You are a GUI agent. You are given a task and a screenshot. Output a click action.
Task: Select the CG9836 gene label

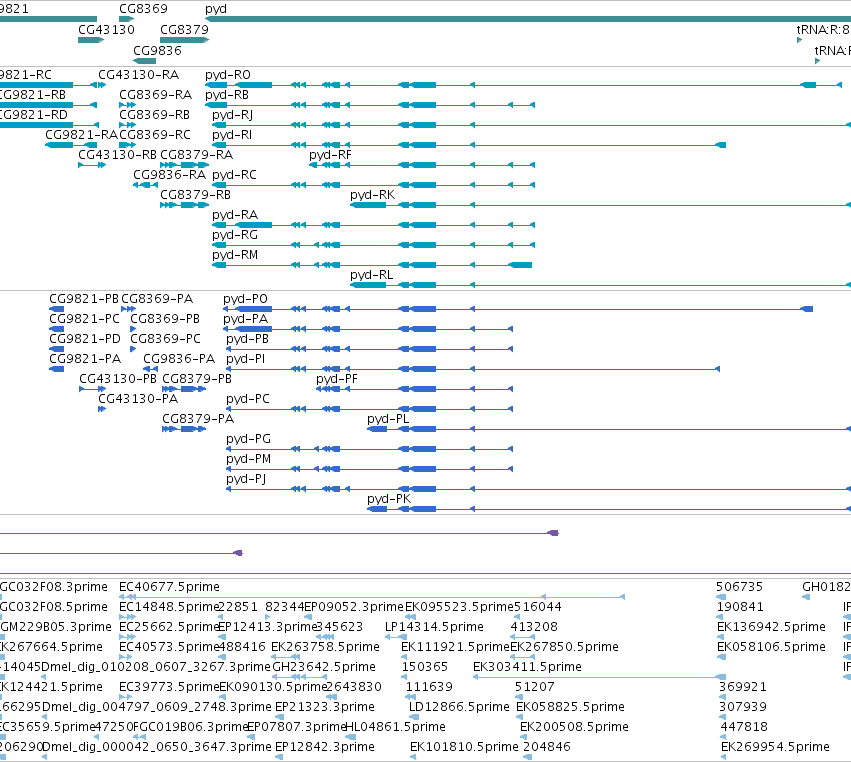click(x=157, y=50)
